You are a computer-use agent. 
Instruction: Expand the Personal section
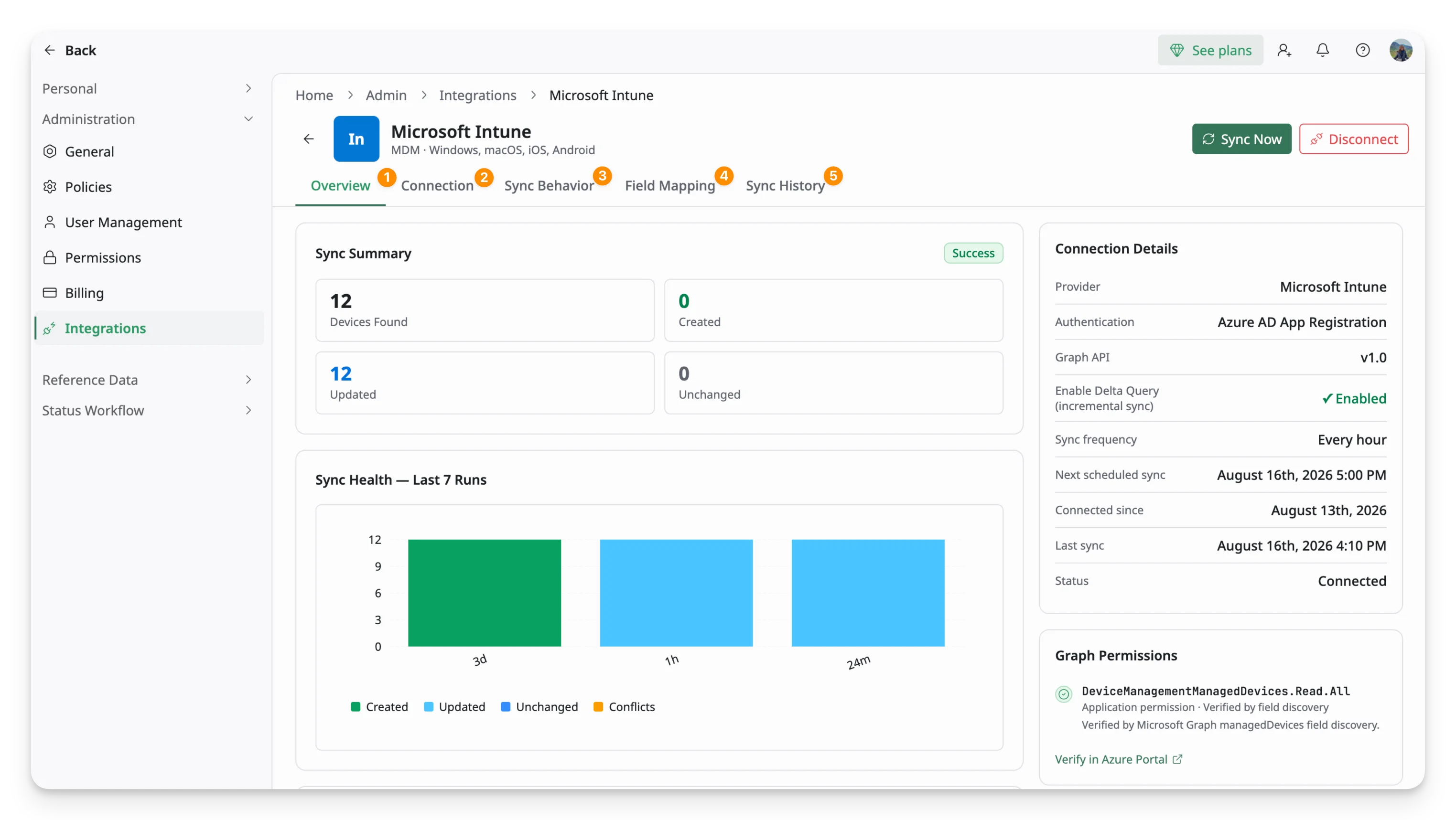point(148,89)
